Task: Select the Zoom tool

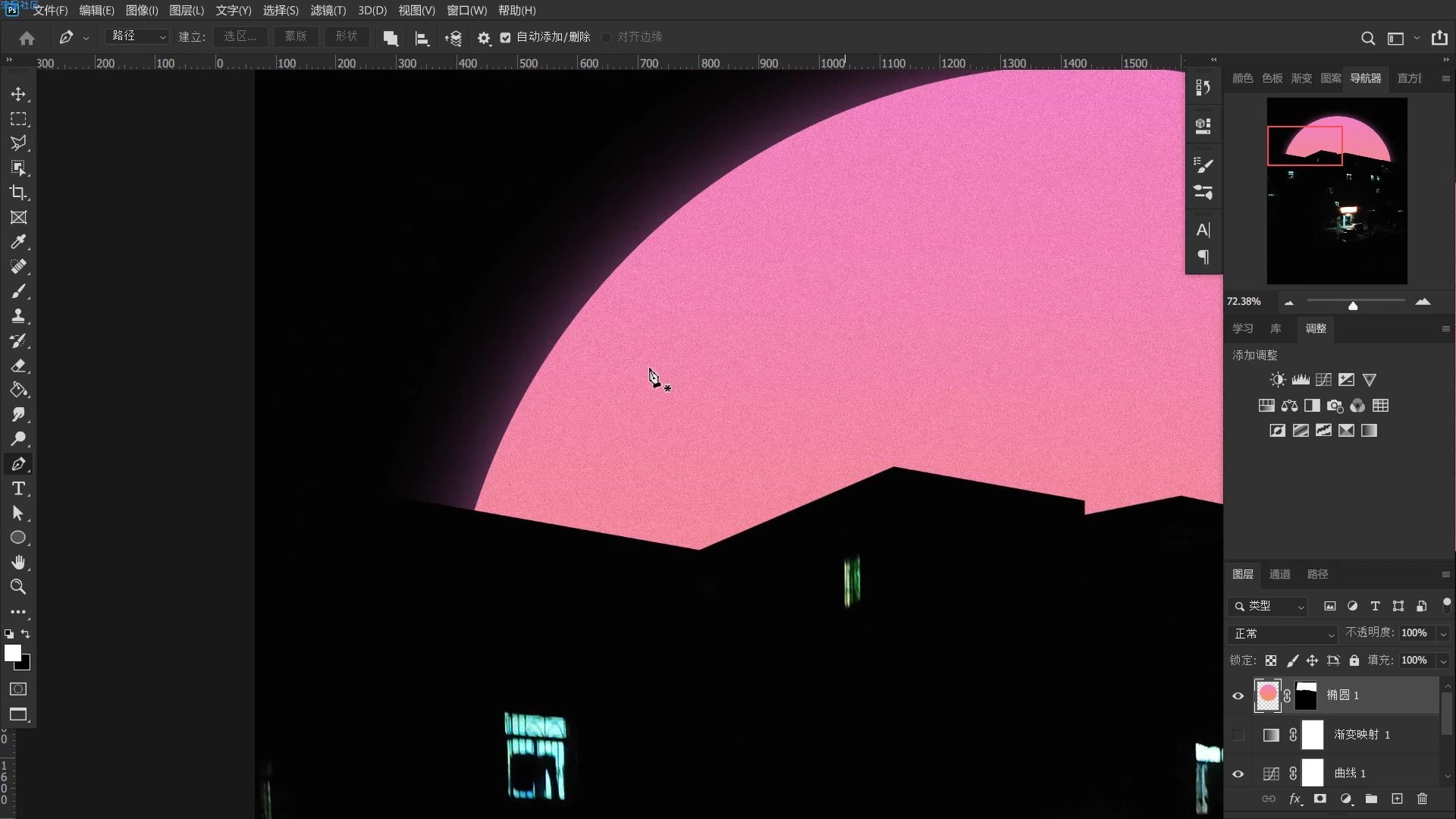Action: 18,587
